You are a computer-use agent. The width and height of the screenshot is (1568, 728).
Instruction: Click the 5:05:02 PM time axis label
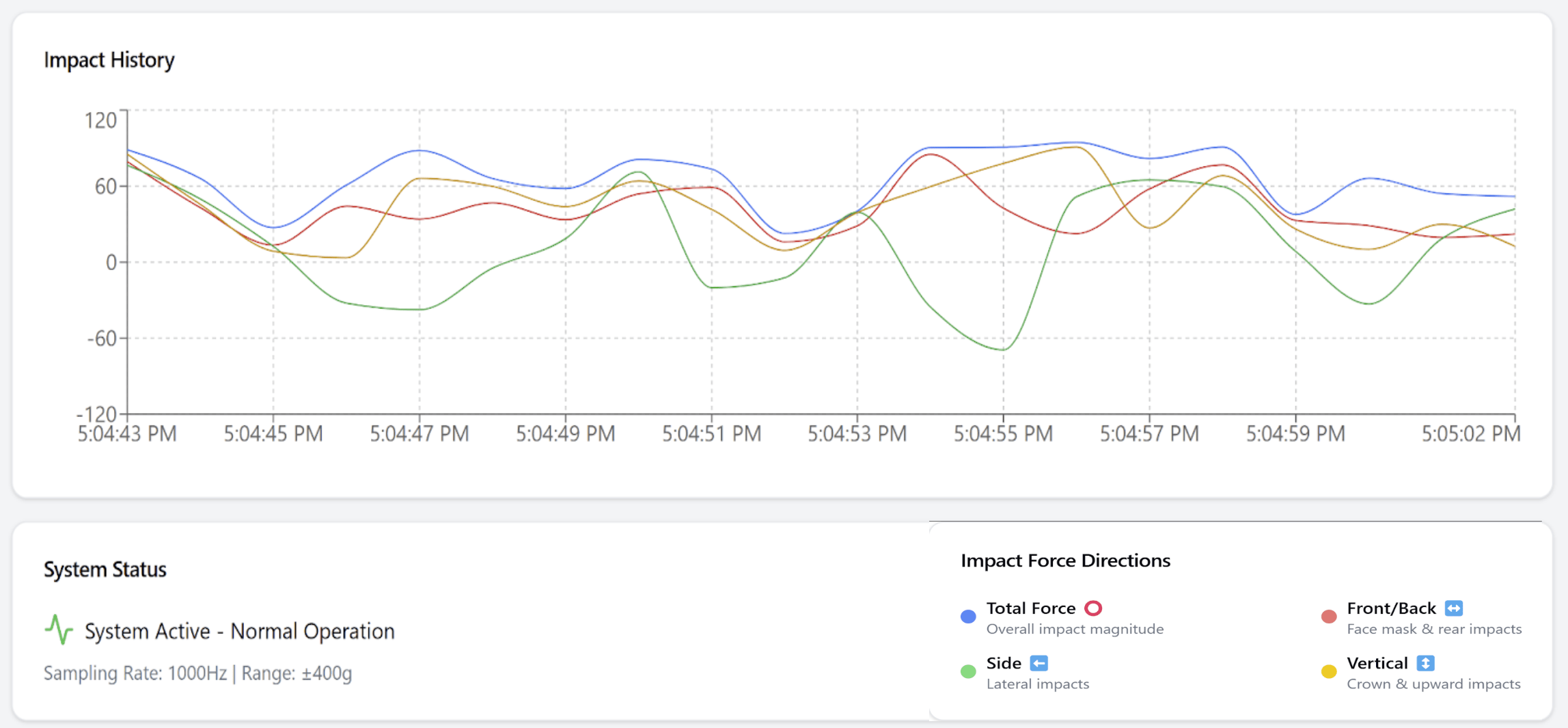(1471, 434)
